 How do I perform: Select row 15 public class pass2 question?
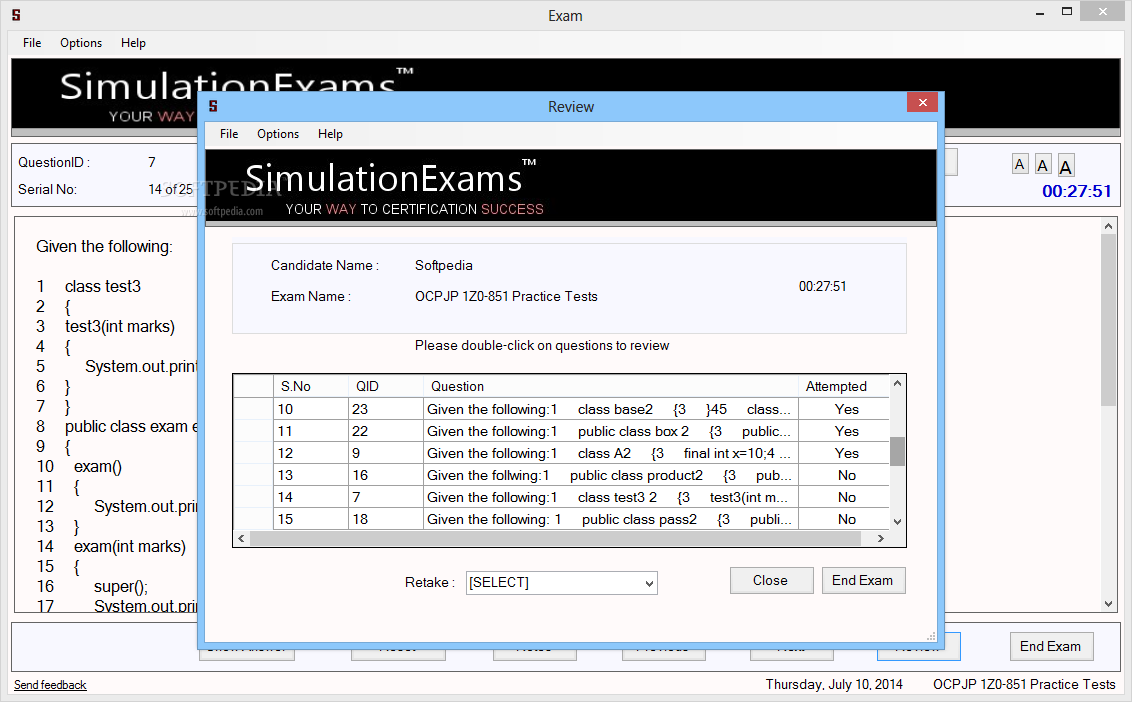tap(561, 519)
